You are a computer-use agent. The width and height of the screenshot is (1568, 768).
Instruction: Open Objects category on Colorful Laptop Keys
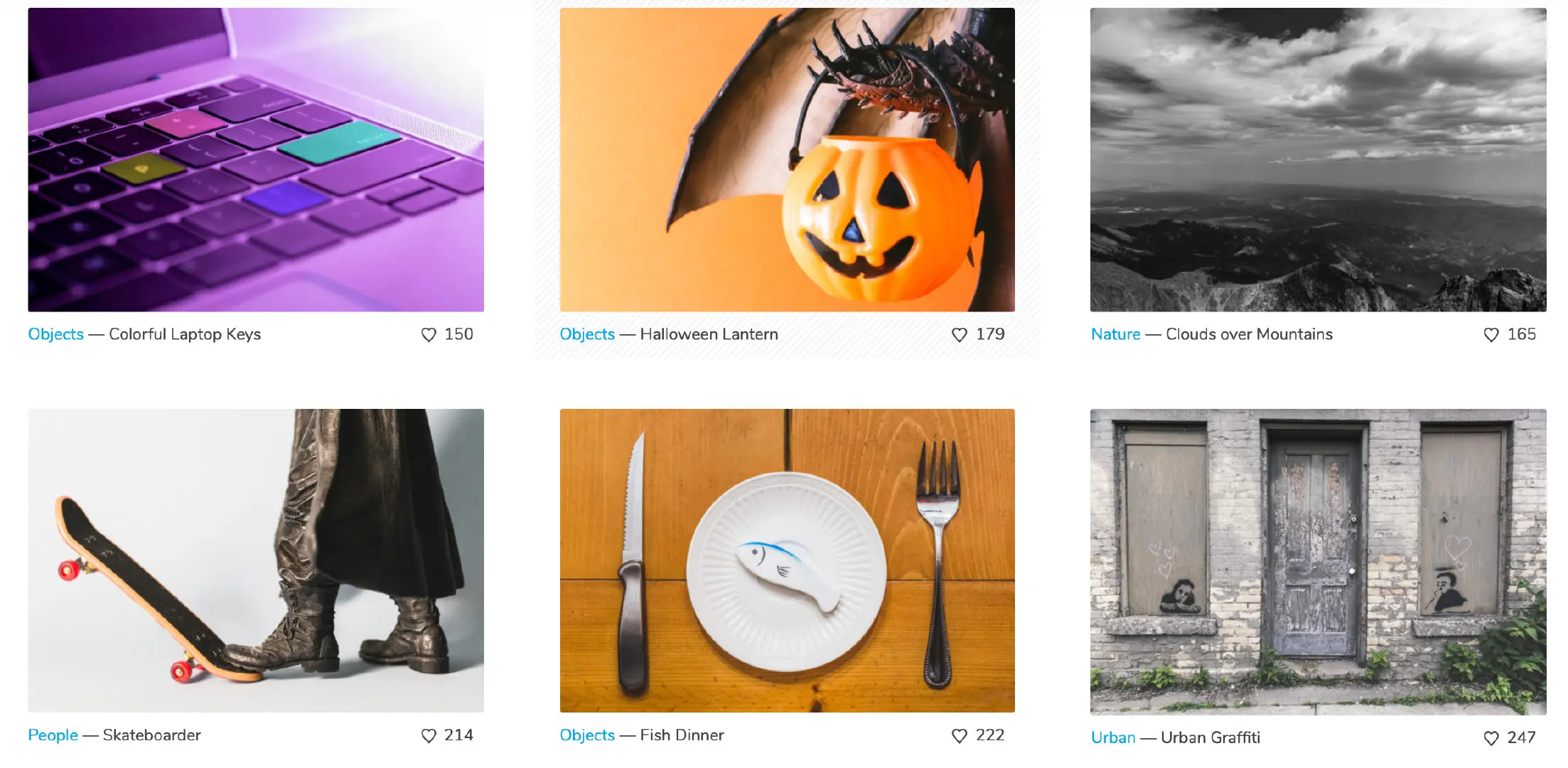[x=55, y=334]
